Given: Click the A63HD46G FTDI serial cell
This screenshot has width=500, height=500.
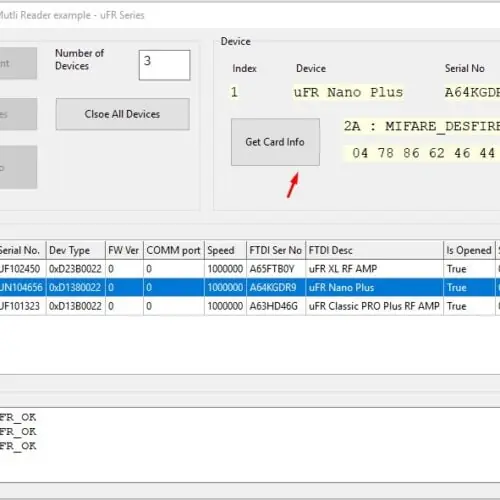Looking at the screenshot, I should tap(276, 306).
